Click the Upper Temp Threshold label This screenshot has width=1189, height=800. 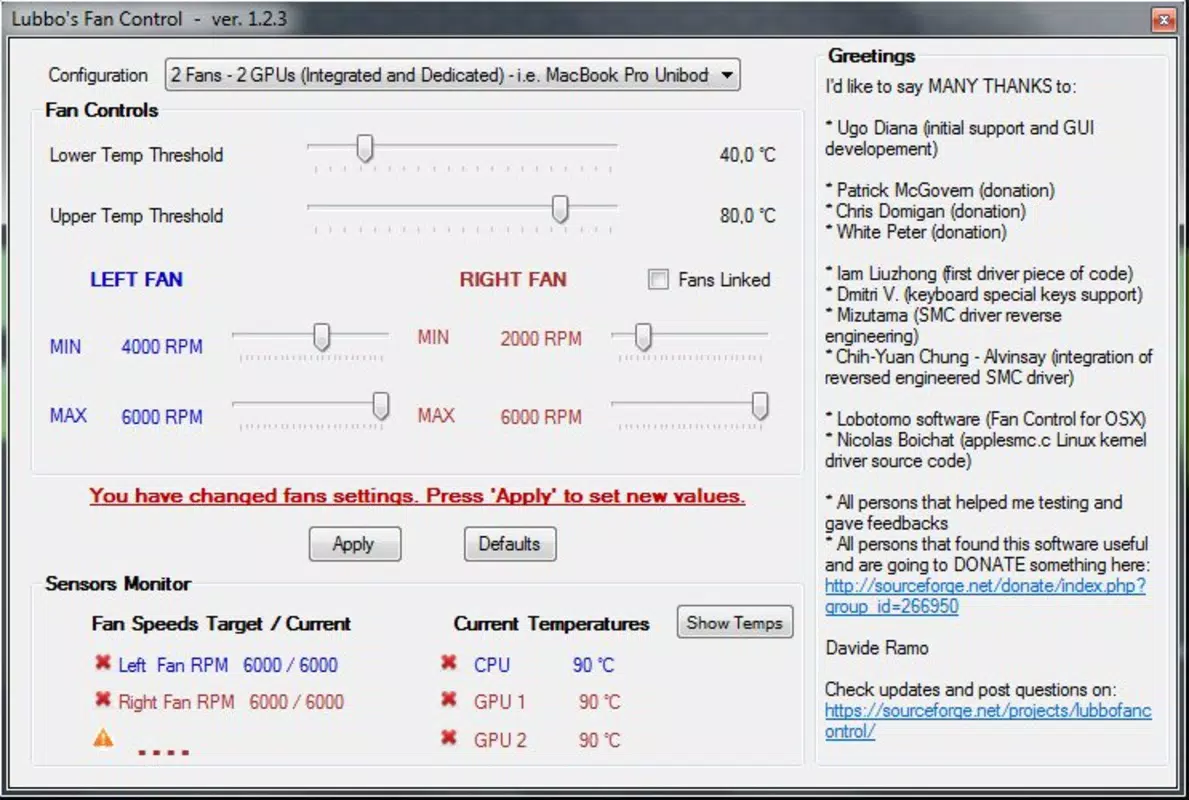click(x=136, y=216)
